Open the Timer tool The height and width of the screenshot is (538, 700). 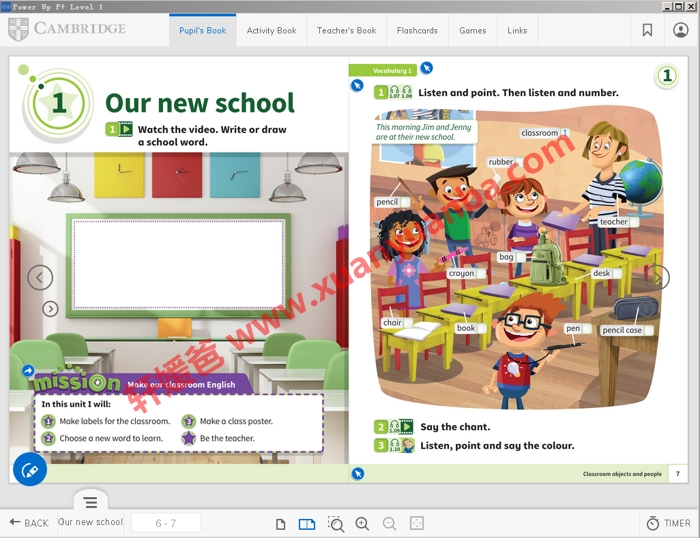[668, 523]
